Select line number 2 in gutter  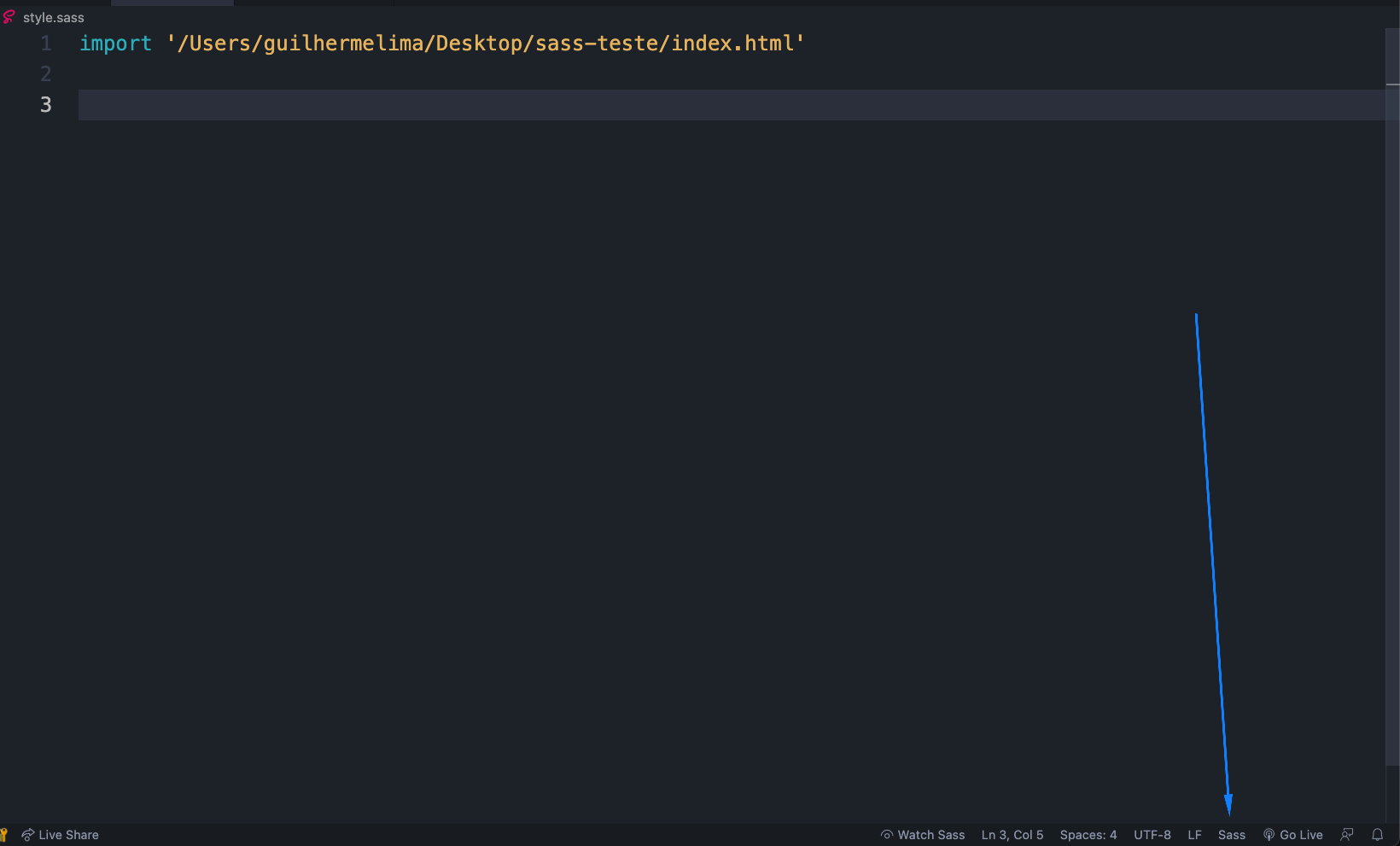coord(46,73)
